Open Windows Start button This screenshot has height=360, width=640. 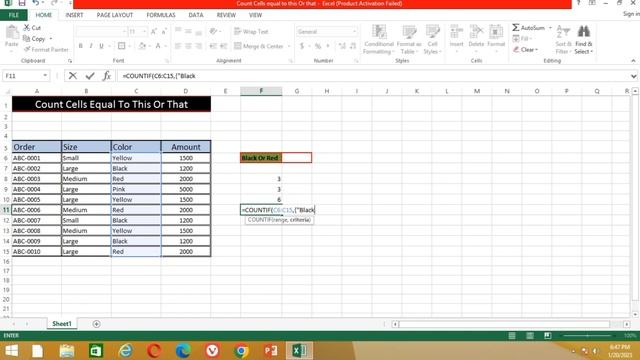click(x=11, y=351)
